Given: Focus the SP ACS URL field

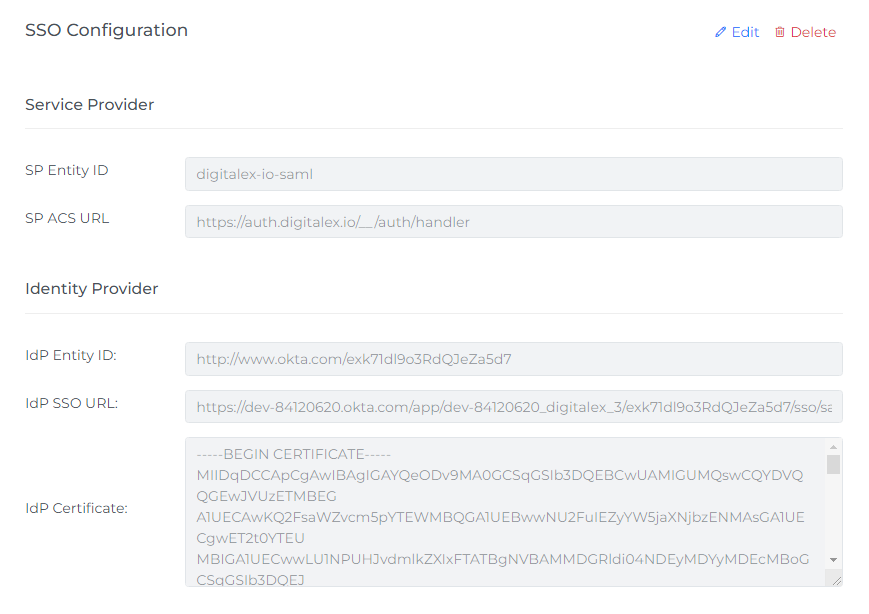Looking at the screenshot, I should point(513,222).
